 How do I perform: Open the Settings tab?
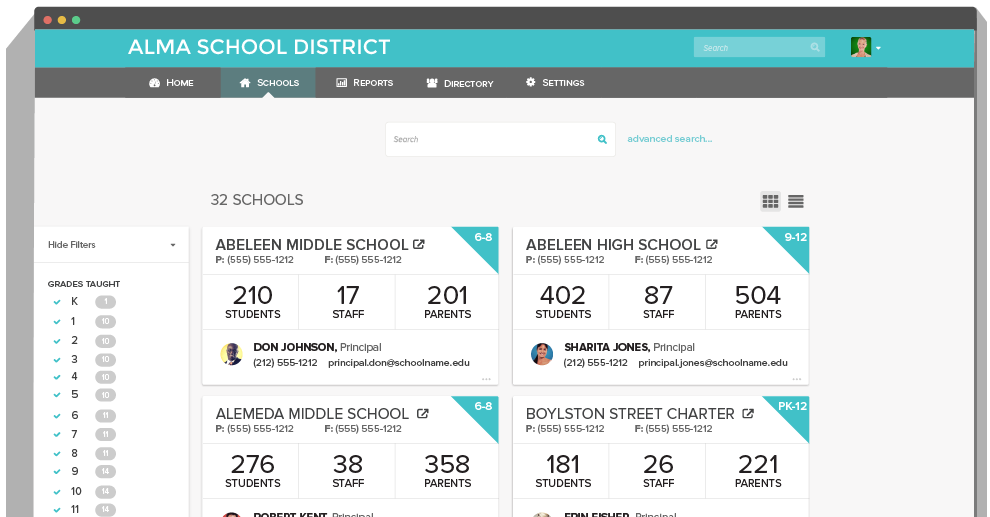(x=554, y=83)
